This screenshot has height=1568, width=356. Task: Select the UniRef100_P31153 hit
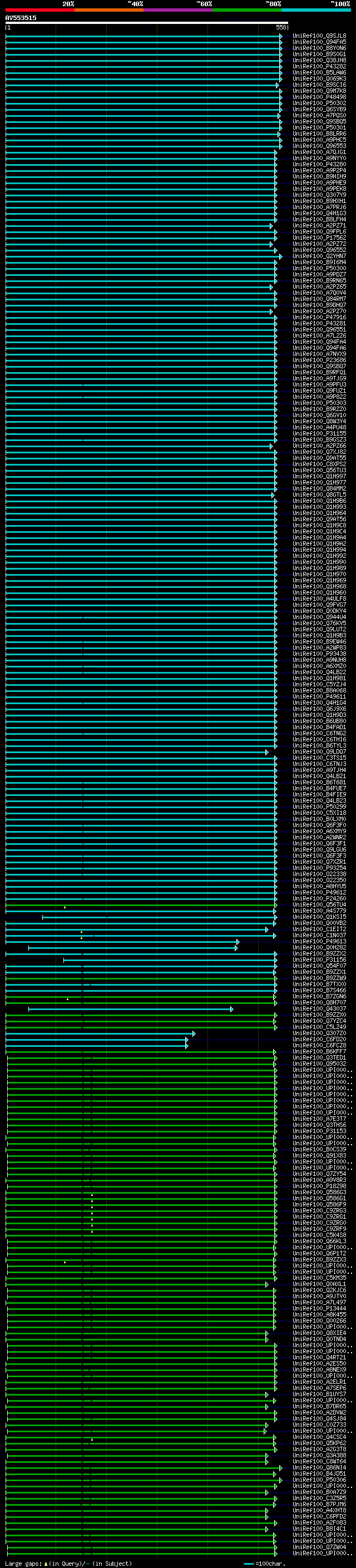click(319, 1131)
